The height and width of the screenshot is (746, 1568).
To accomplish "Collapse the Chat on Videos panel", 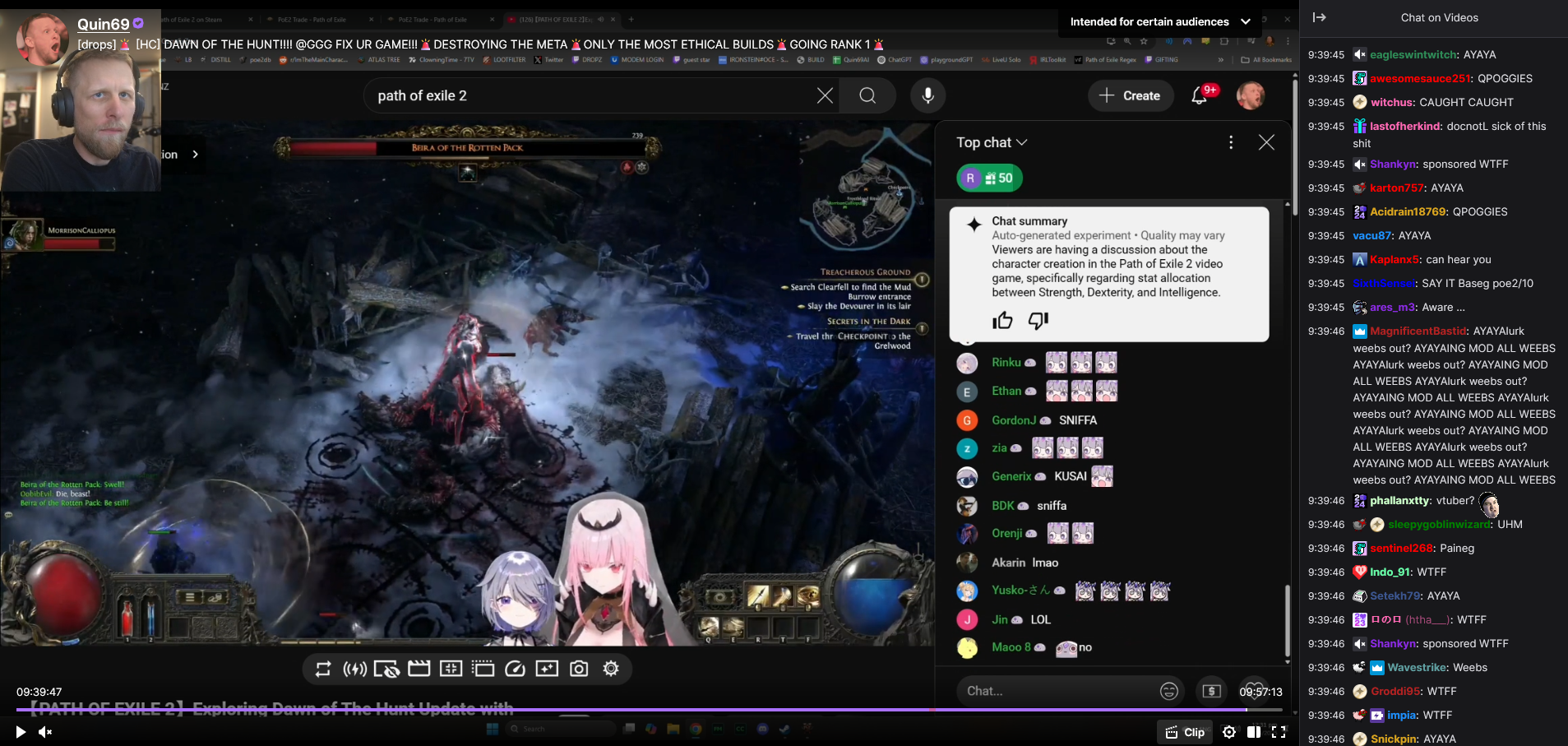I will [x=1320, y=17].
